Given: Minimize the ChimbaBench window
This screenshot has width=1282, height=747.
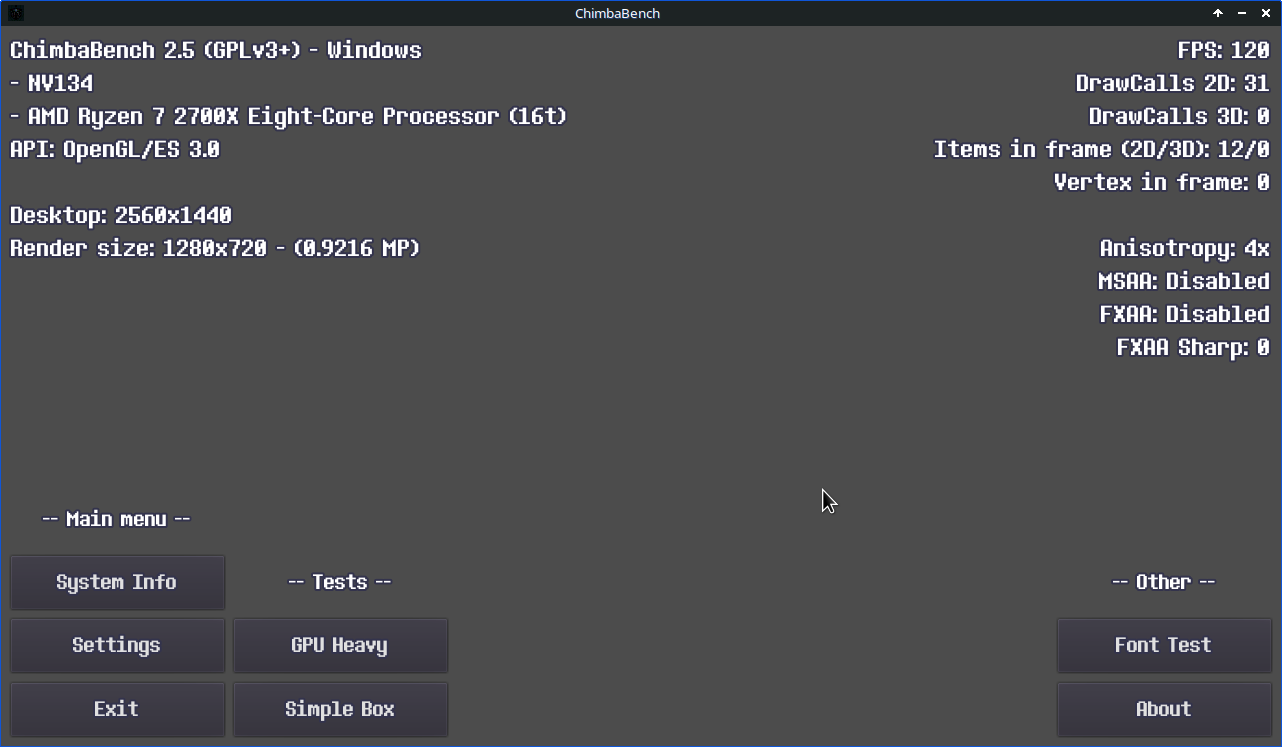Looking at the screenshot, I should click(1242, 13).
